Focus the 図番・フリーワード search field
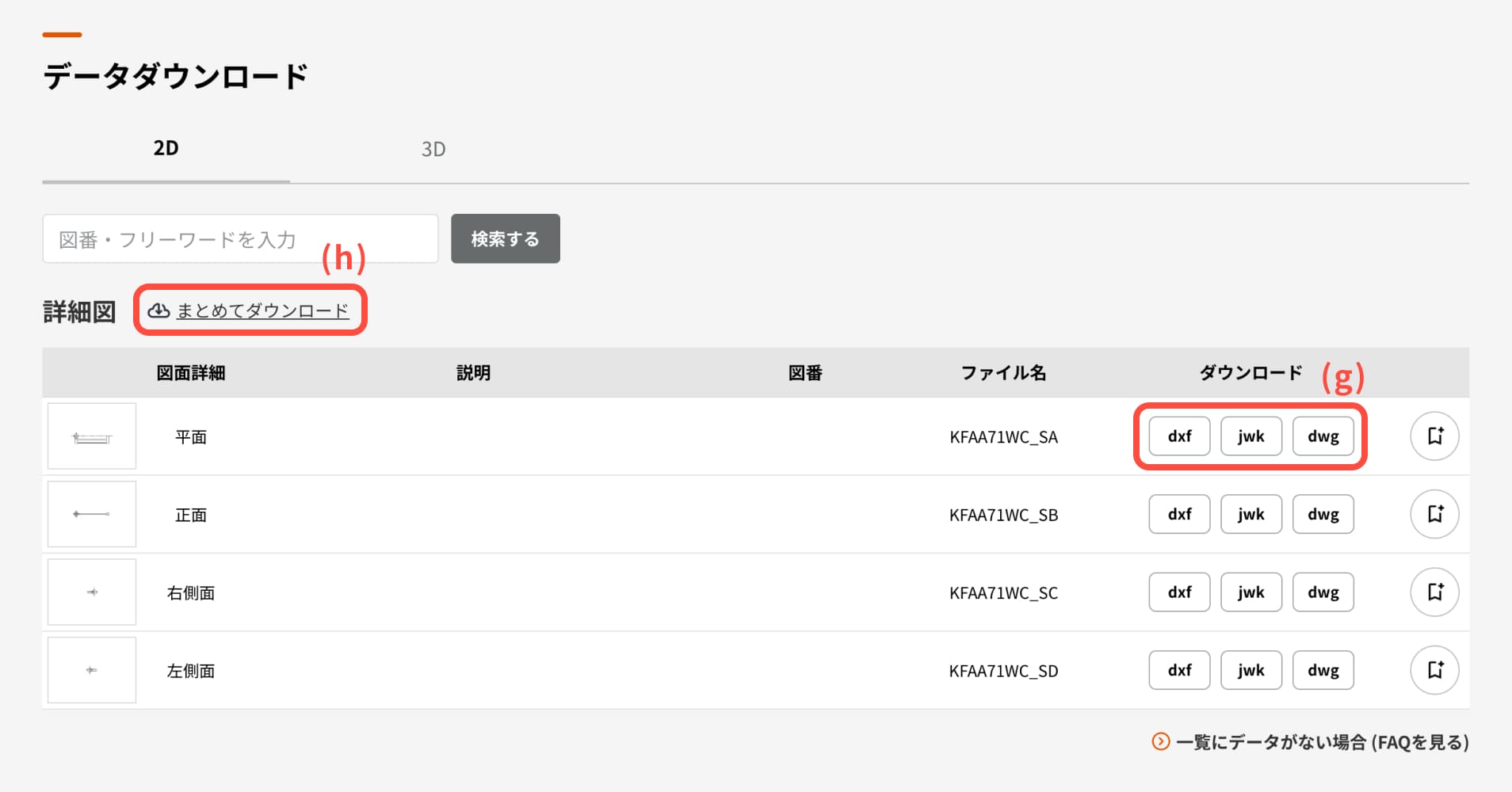This screenshot has height=792, width=1512. point(240,239)
